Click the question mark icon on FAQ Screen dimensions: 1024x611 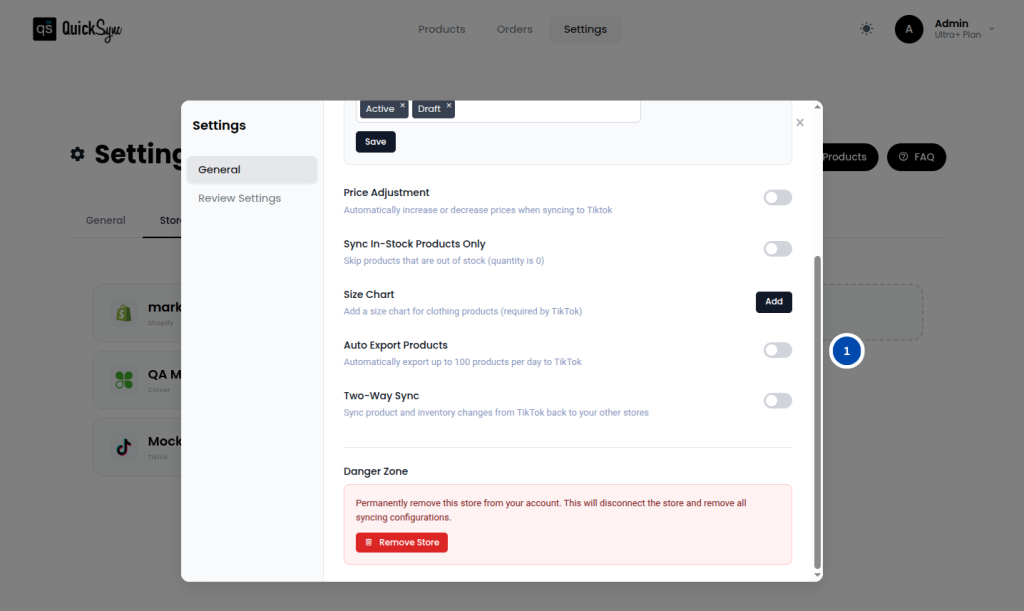pos(901,157)
